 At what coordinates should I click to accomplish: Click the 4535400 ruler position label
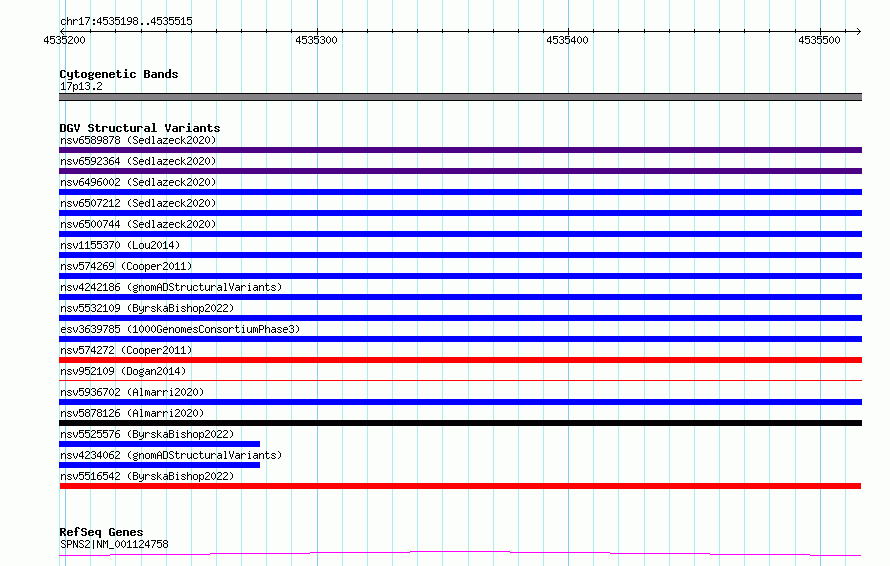pyautogui.click(x=567, y=40)
